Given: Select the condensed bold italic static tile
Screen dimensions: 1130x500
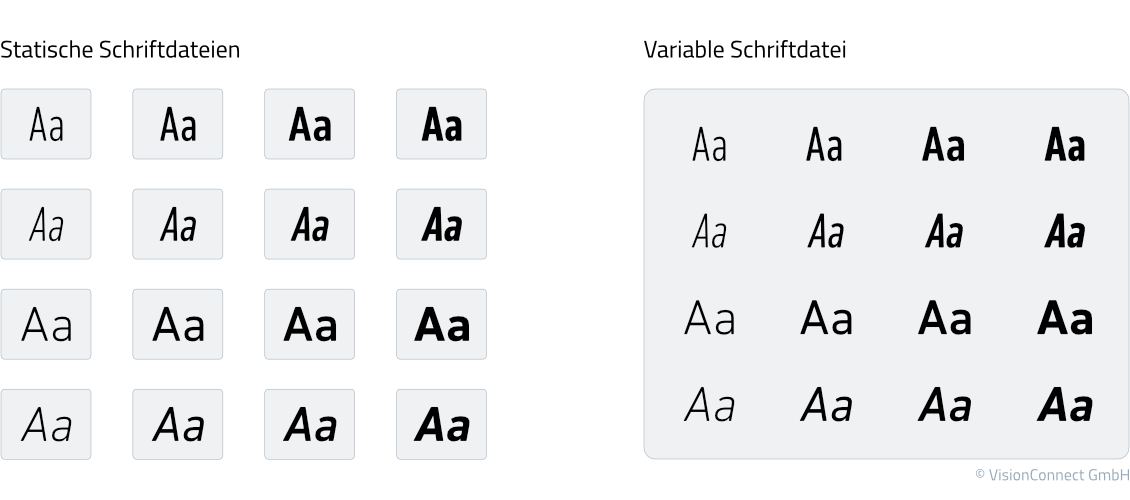Looking at the screenshot, I should click(309, 224).
